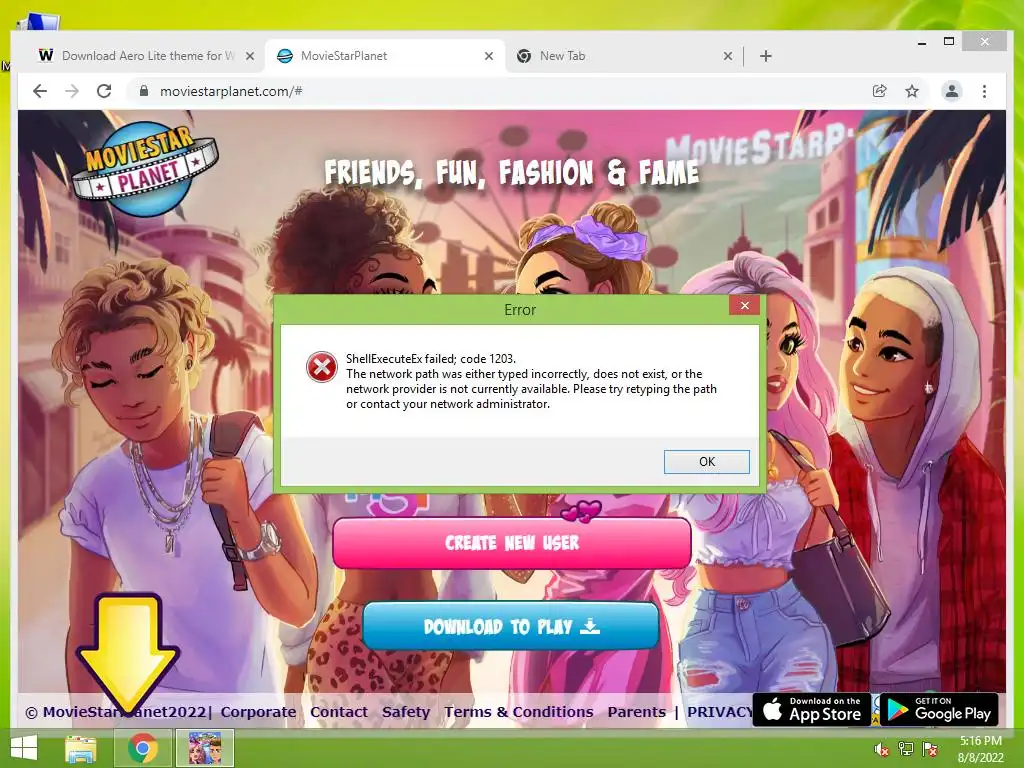
Task: Close the Error dialog with X
Action: [744, 306]
